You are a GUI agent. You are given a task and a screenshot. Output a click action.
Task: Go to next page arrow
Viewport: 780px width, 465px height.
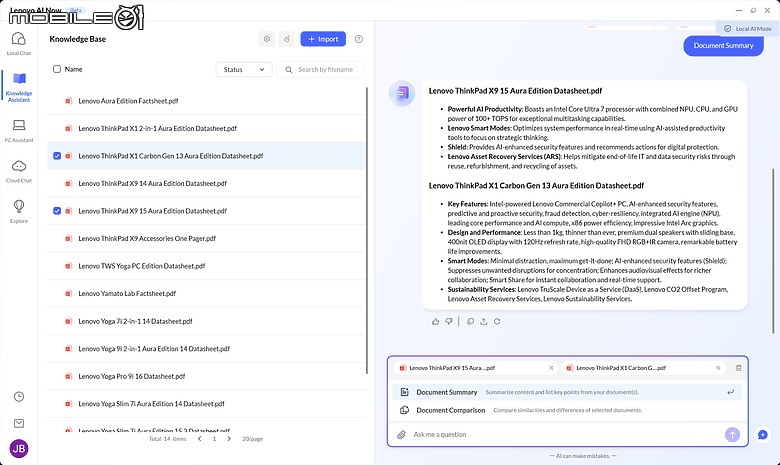(229, 439)
